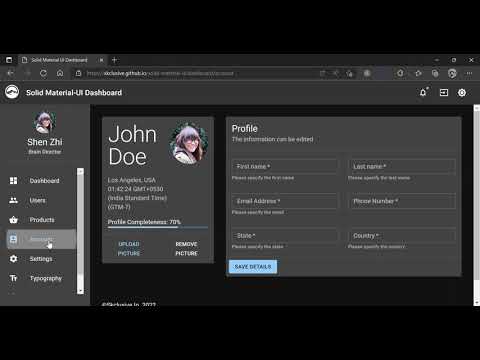Click the UPLOAD PICTURE button
This screenshot has height=360, width=480.
[129, 249]
